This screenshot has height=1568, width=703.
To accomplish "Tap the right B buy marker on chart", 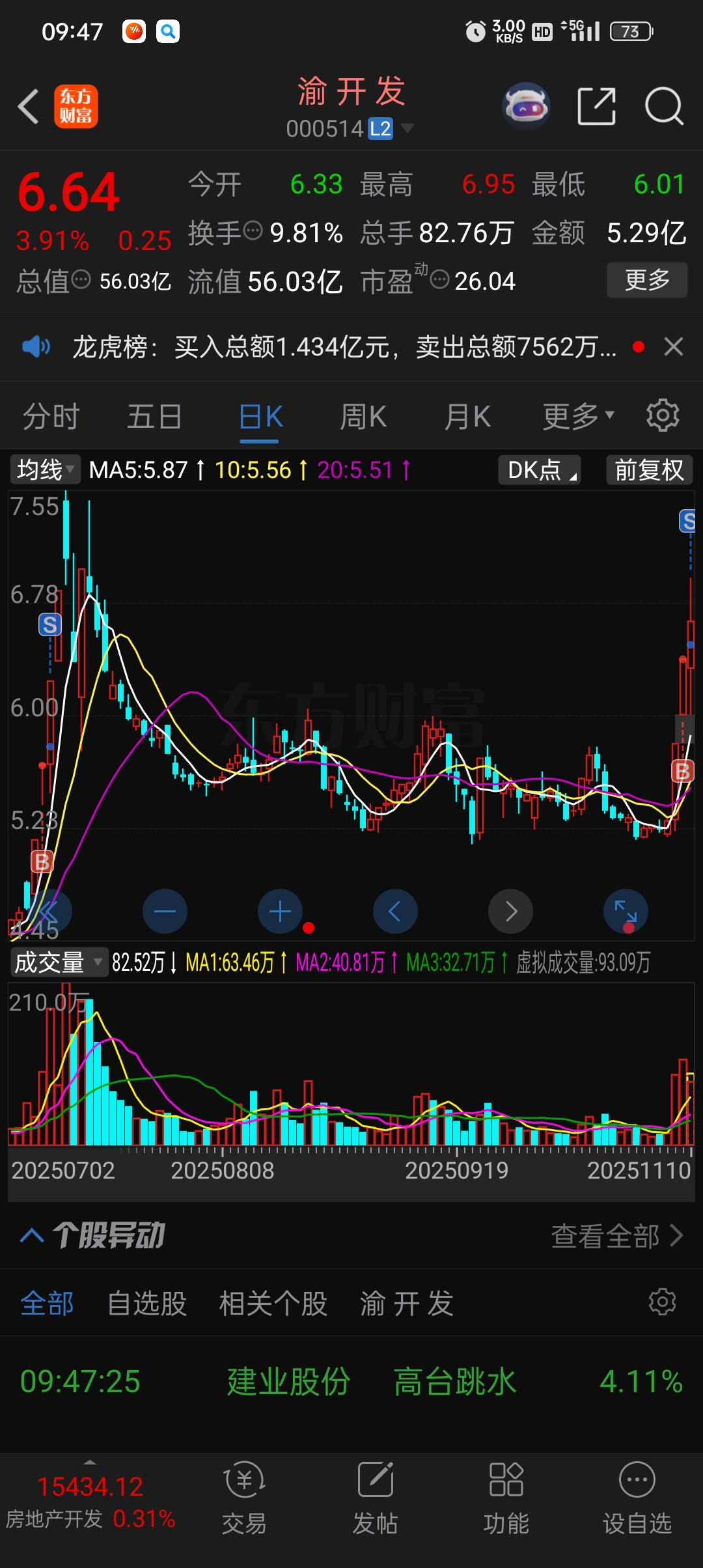I will [683, 771].
